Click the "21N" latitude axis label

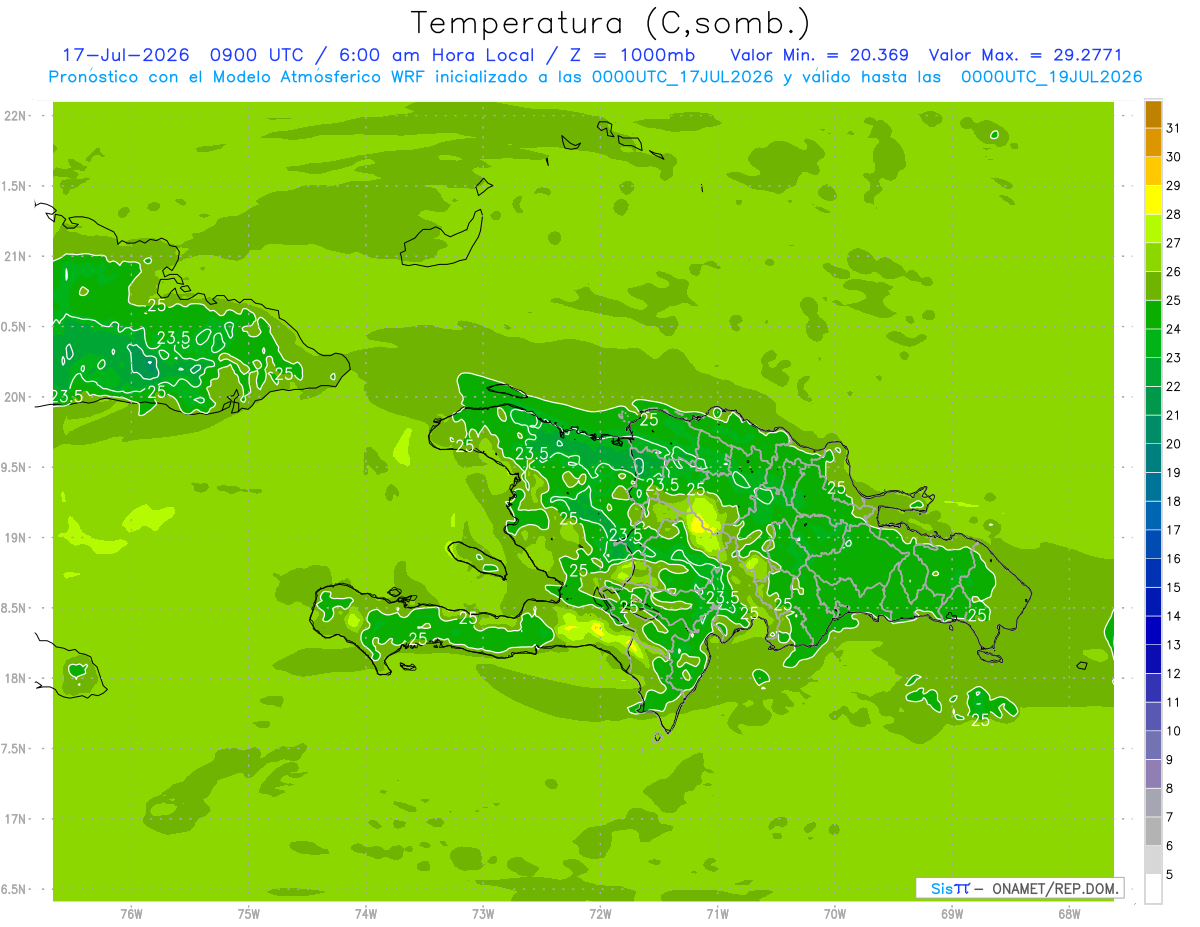point(15,256)
